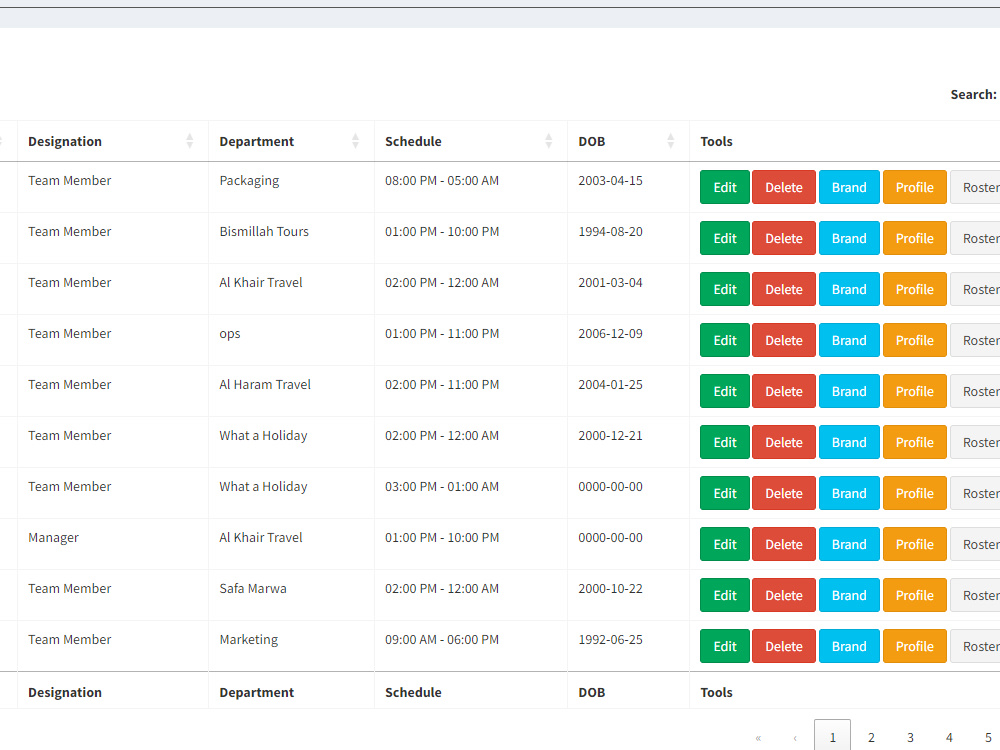Go to pagination page 1
The width and height of the screenshot is (1000, 750).
832,737
